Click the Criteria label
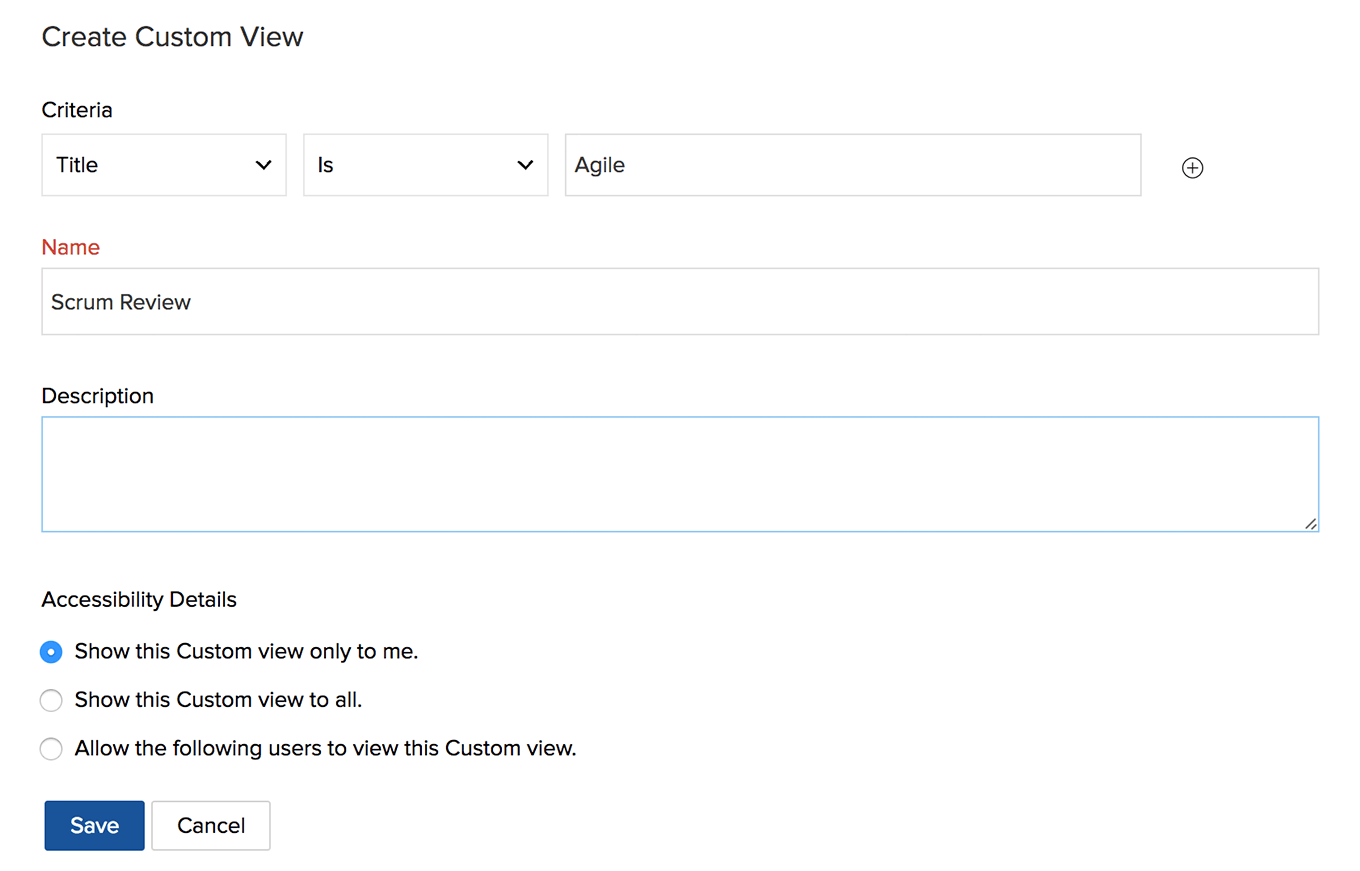This screenshot has height=871, width=1360. point(77,110)
